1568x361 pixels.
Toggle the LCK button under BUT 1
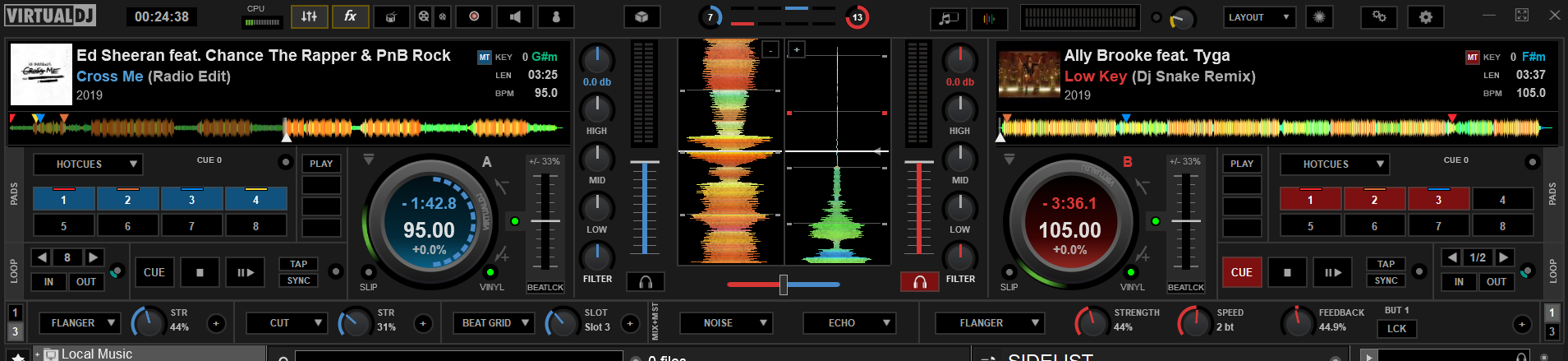[x=1396, y=328]
